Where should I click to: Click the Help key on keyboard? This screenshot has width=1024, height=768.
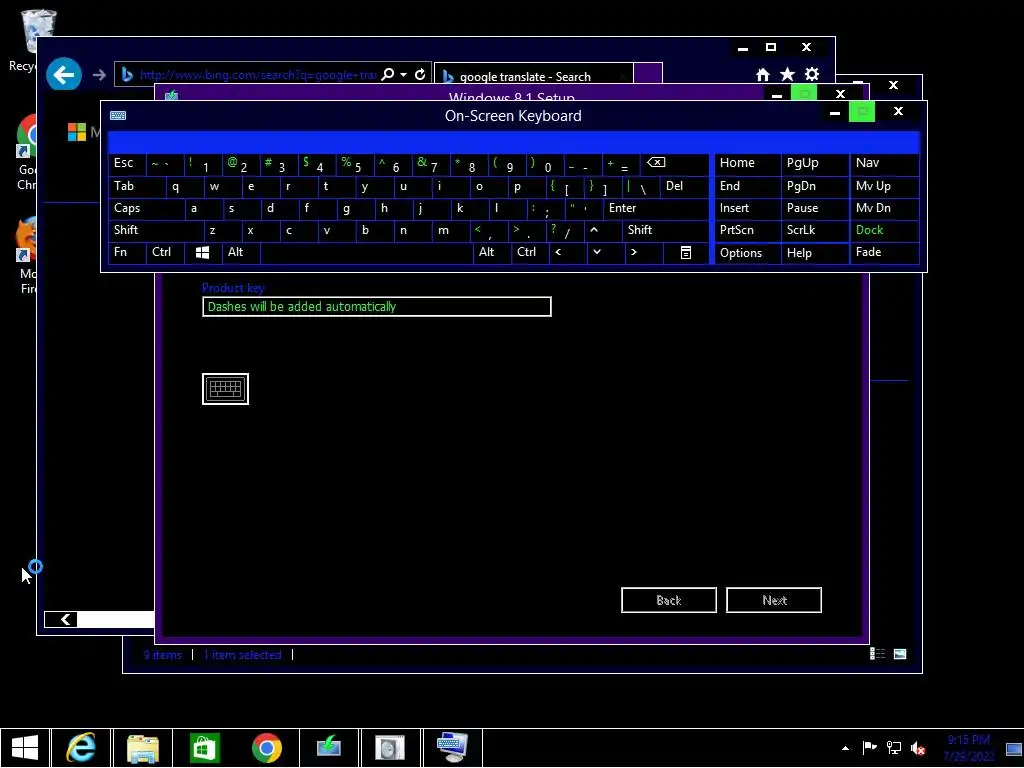[814, 253]
